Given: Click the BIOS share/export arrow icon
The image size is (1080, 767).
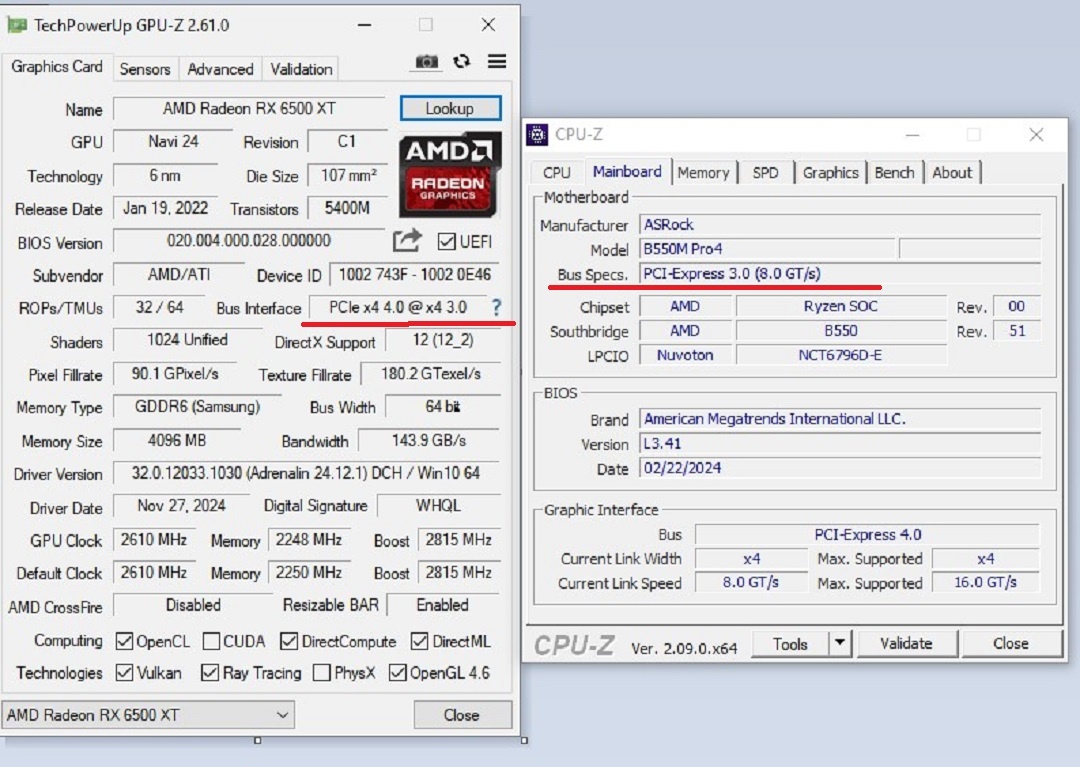Looking at the screenshot, I should [407, 240].
